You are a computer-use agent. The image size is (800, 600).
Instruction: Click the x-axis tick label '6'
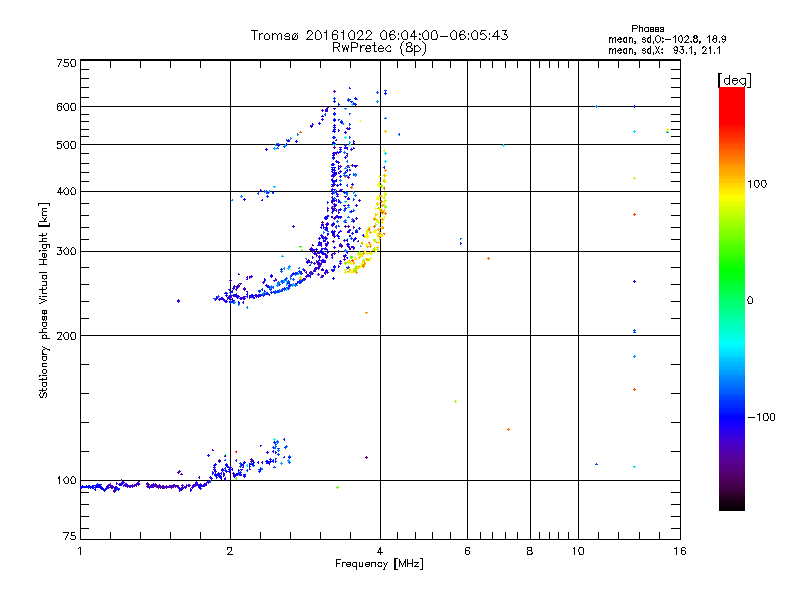click(467, 551)
